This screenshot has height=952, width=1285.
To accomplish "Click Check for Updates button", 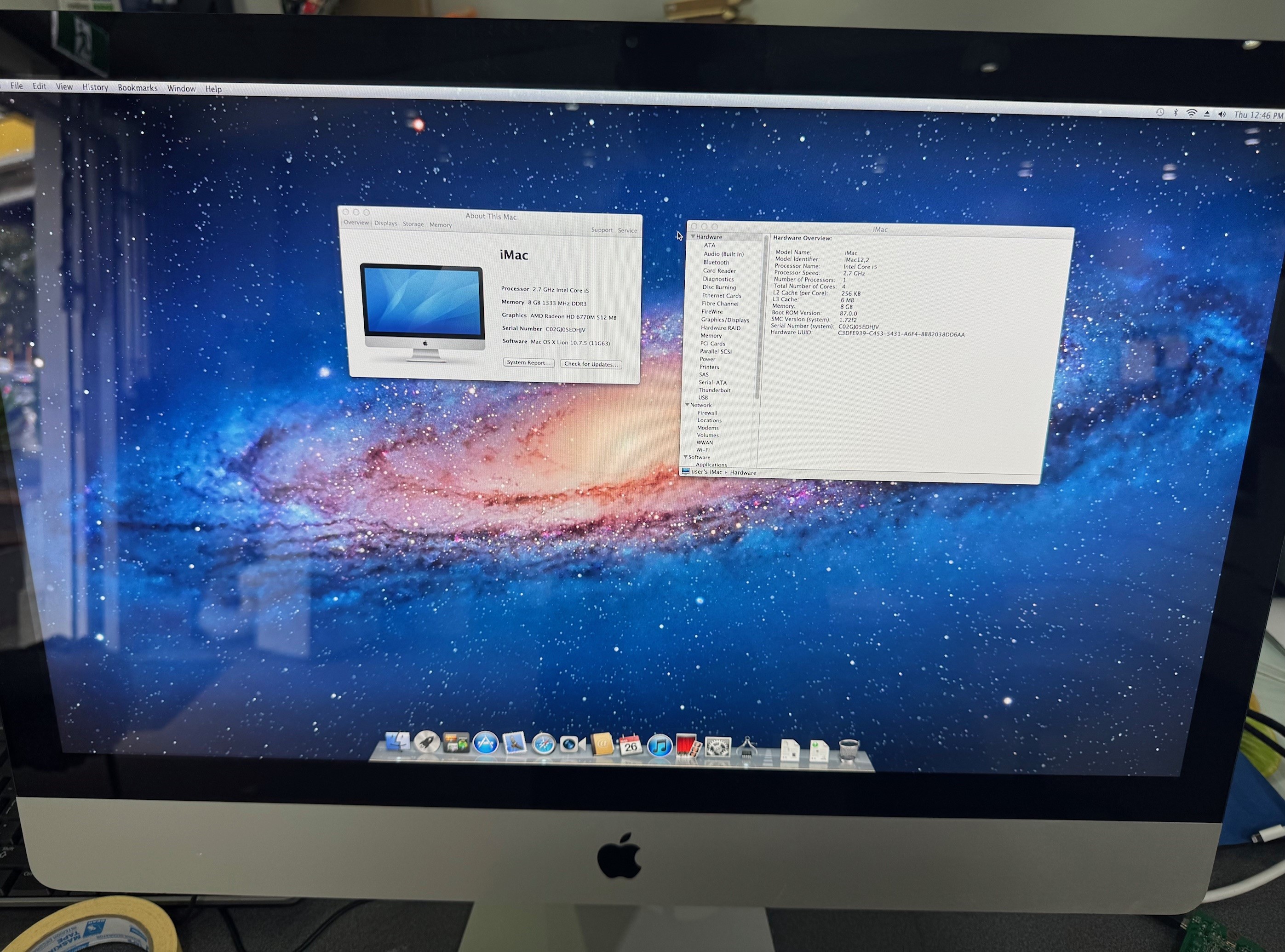I will [x=591, y=364].
